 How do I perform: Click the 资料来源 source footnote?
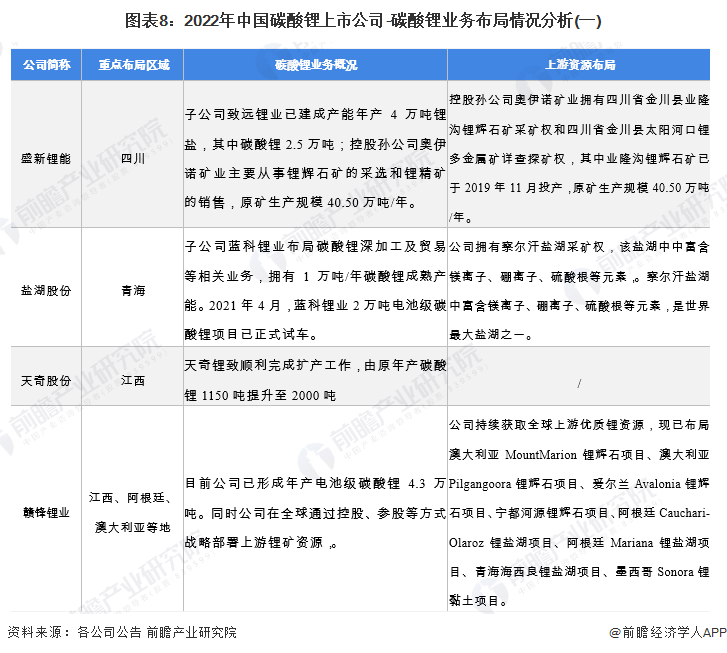coord(122,632)
